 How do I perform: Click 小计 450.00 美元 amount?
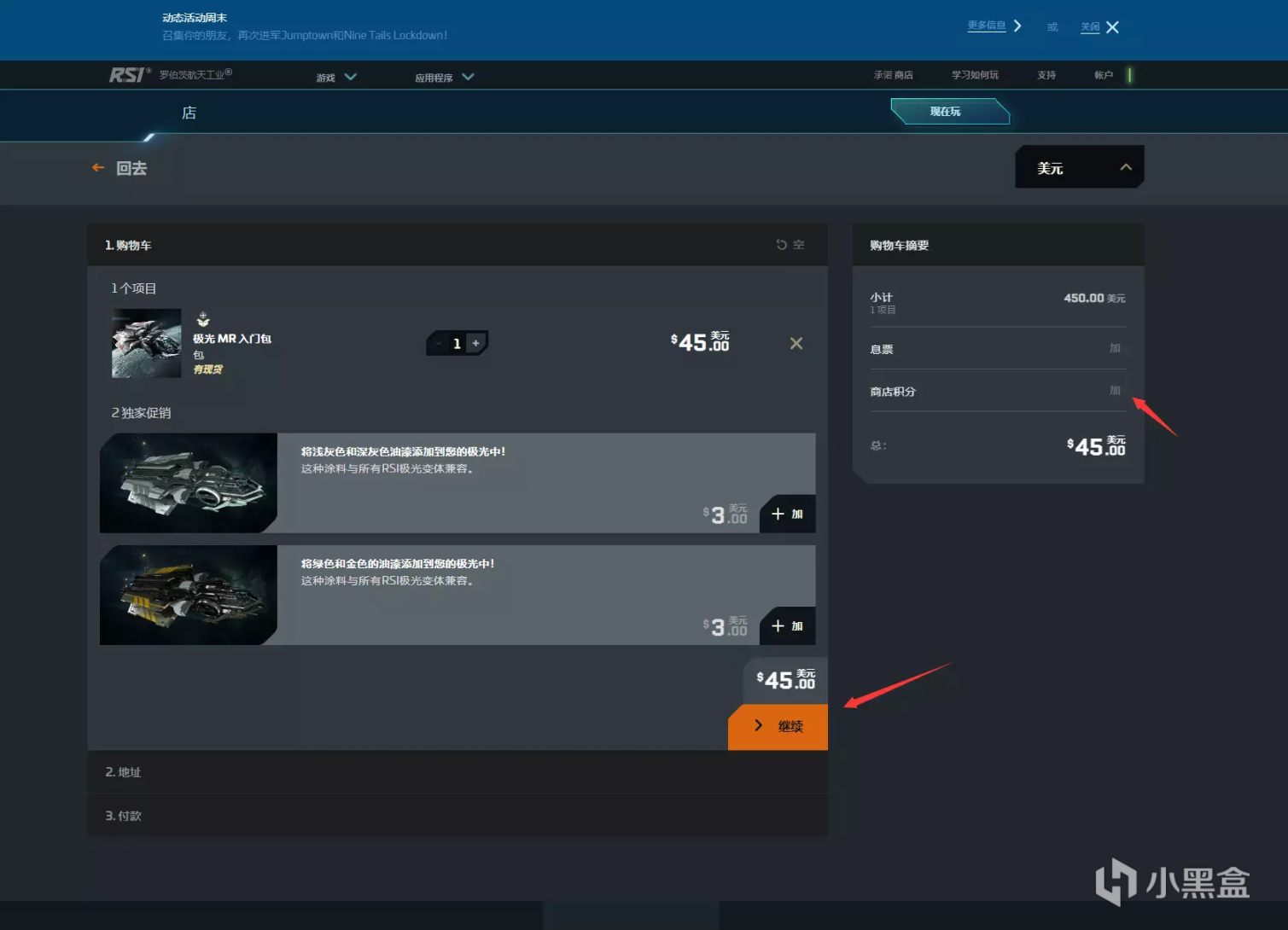point(1094,298)
